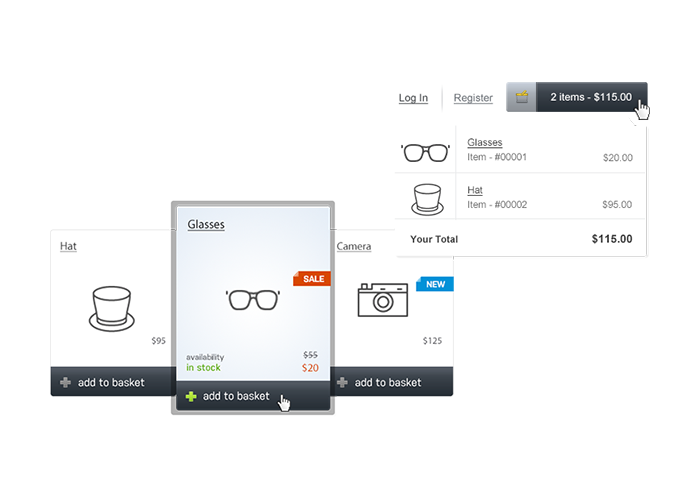Click the Hat link in cart dropdown
Image resolution: width=700 pixels, height=500 pixels.
pos(475,189)
